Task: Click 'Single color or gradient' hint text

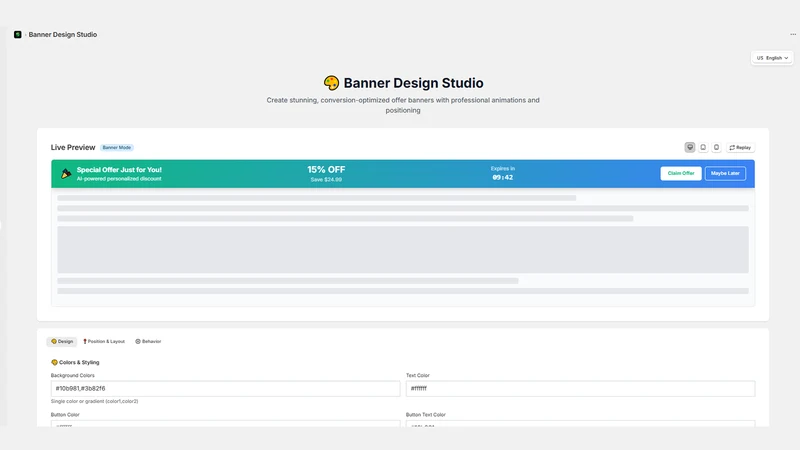Action: 94,402
